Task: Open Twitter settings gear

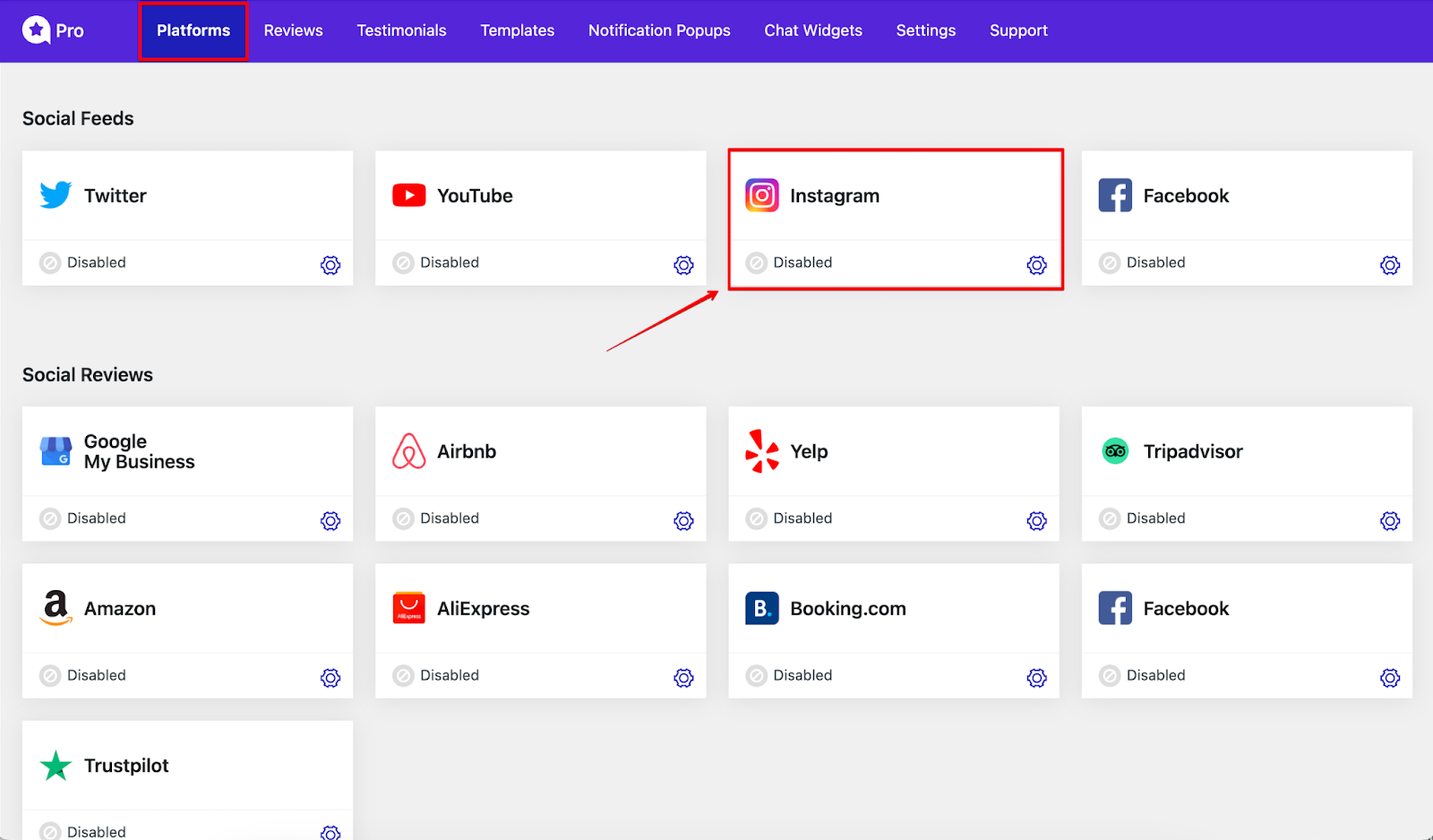Action: click(x=330, y=265)
